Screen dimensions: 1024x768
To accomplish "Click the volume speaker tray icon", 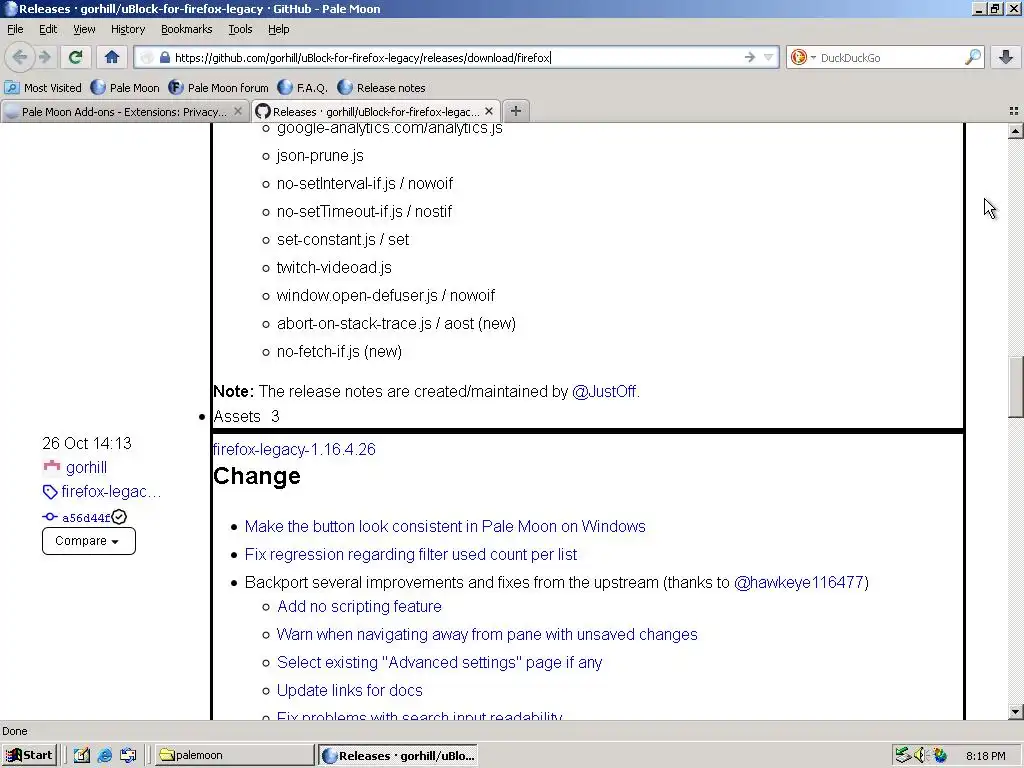I will (920, 755).
